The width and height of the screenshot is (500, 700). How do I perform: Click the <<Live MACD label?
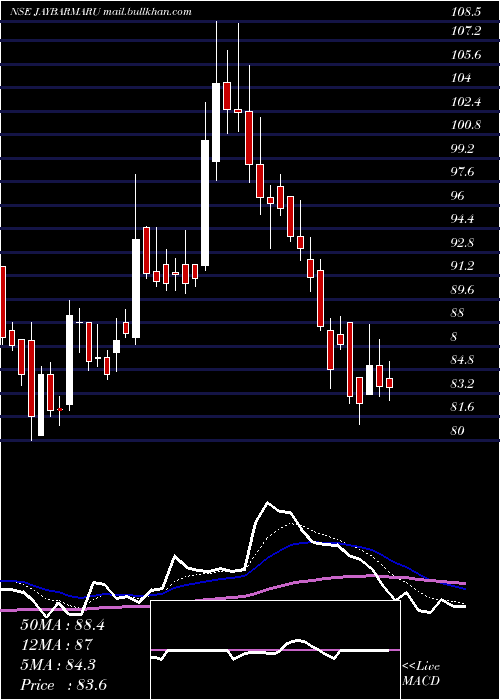click(421, 673)
